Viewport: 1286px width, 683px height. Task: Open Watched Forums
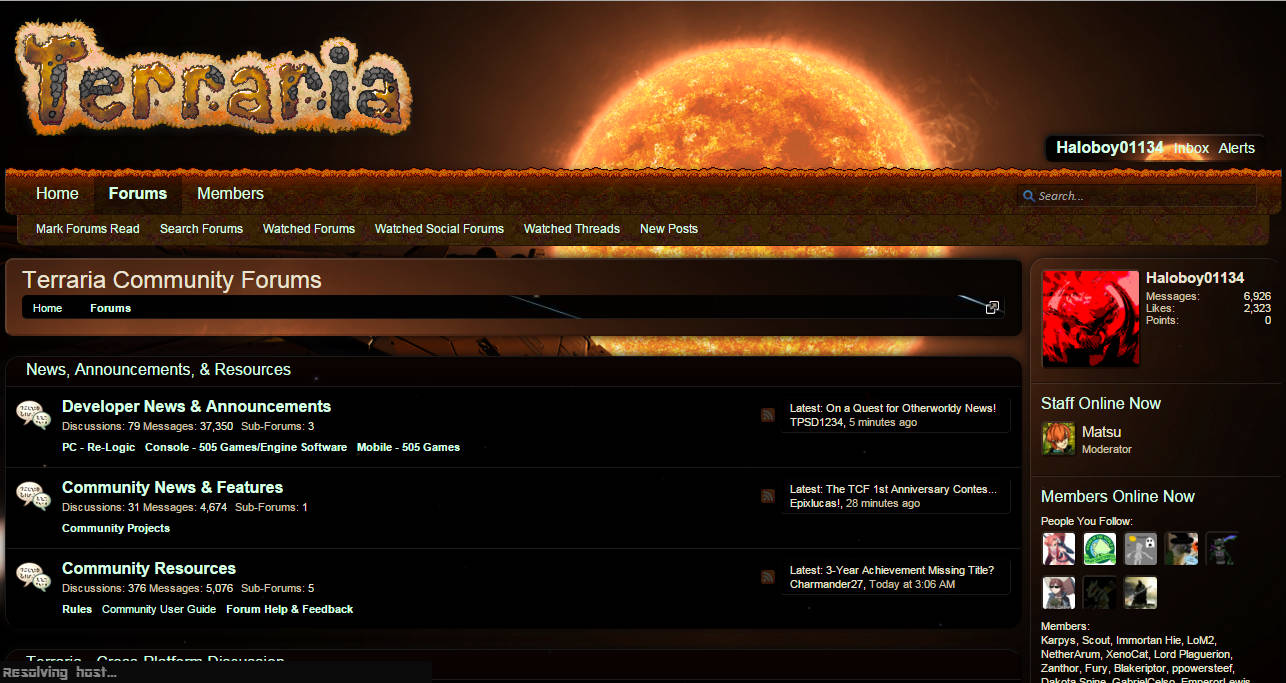click(x=309, y=229)
